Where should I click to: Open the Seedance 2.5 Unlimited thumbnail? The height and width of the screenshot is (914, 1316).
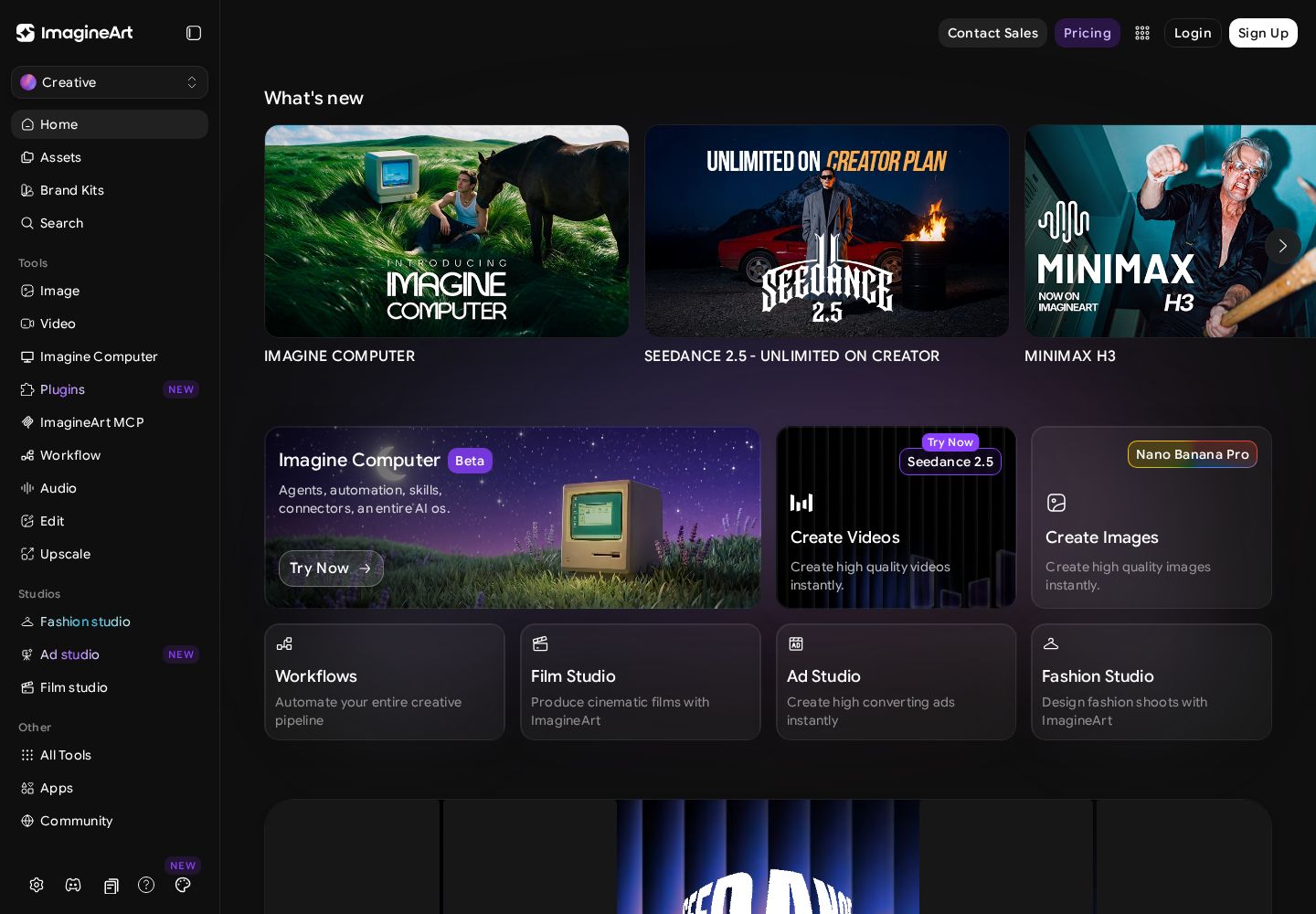(x=827, y=231)
